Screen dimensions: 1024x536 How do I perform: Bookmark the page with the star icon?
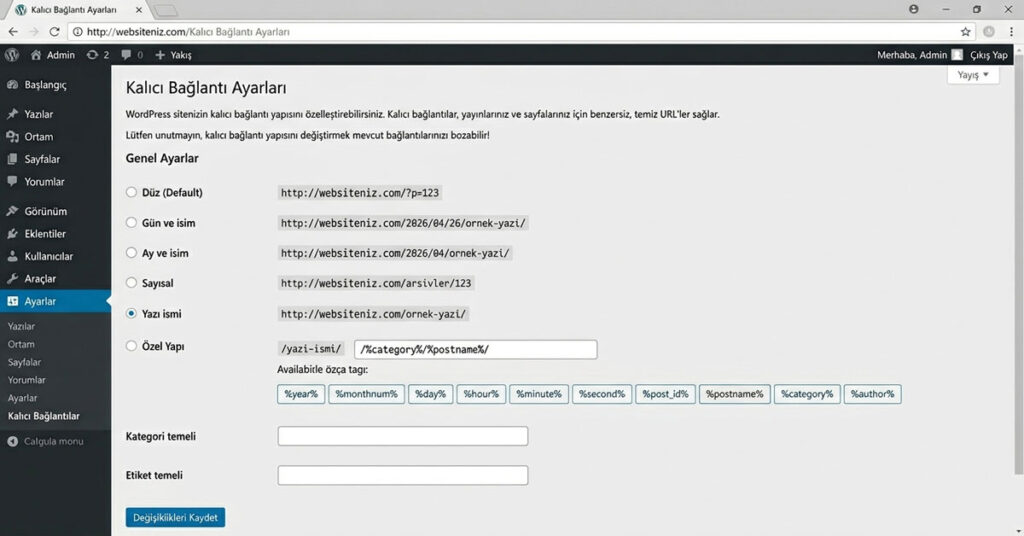click(x=965, y=31)
